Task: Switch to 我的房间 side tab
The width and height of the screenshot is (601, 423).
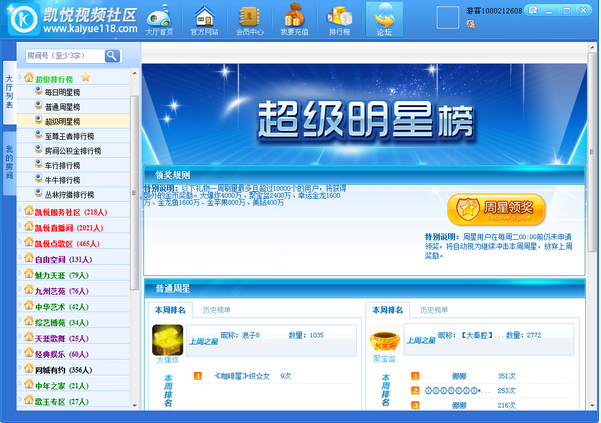Action: 9,161
